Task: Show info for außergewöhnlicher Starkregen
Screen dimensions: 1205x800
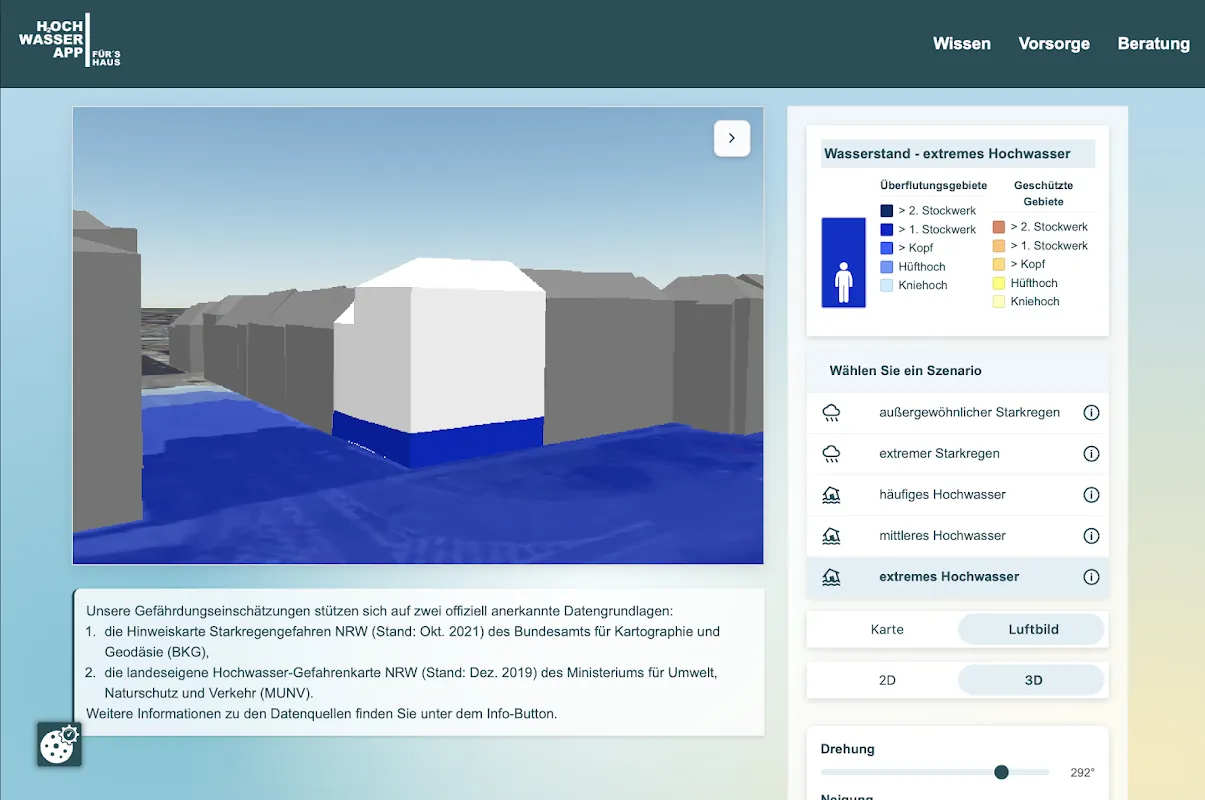Action: [1091, 412]
